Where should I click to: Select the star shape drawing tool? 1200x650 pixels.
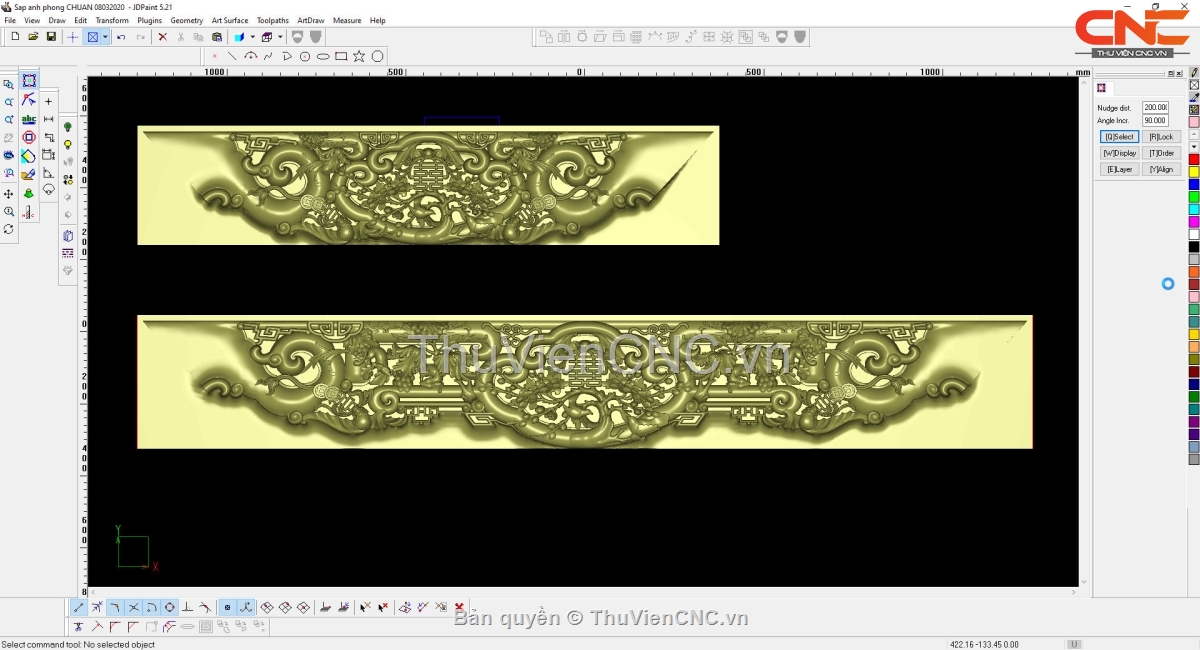tap(359, 56)
